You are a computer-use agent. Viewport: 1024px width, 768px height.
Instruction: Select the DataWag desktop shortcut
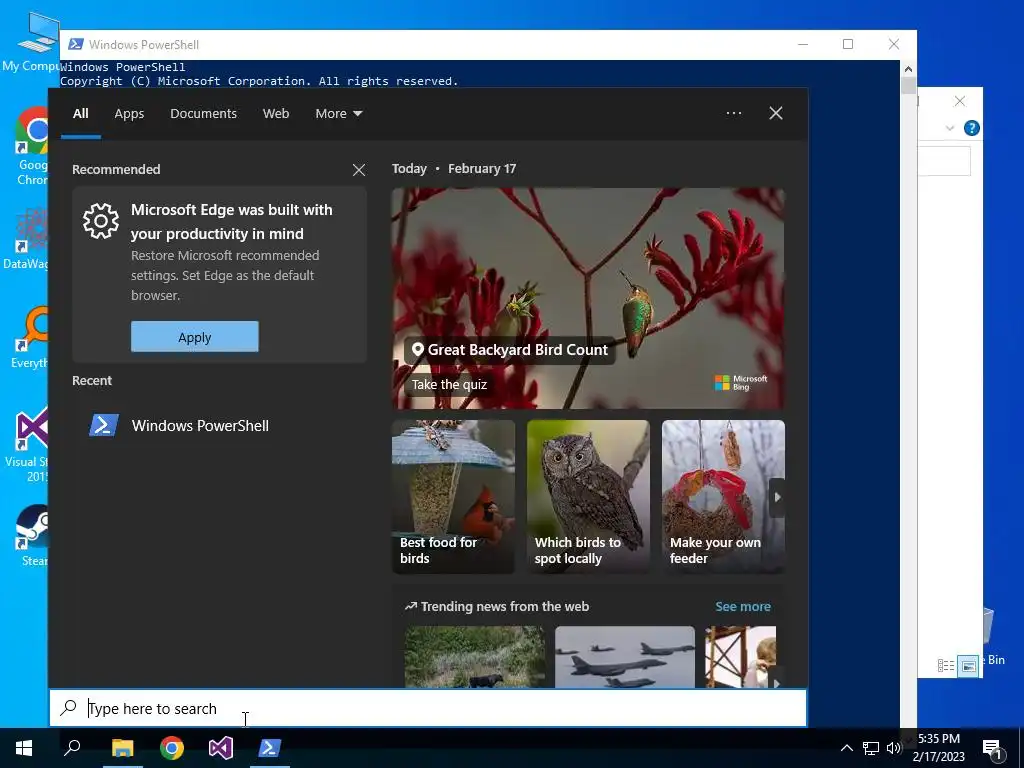coord(26,238)
